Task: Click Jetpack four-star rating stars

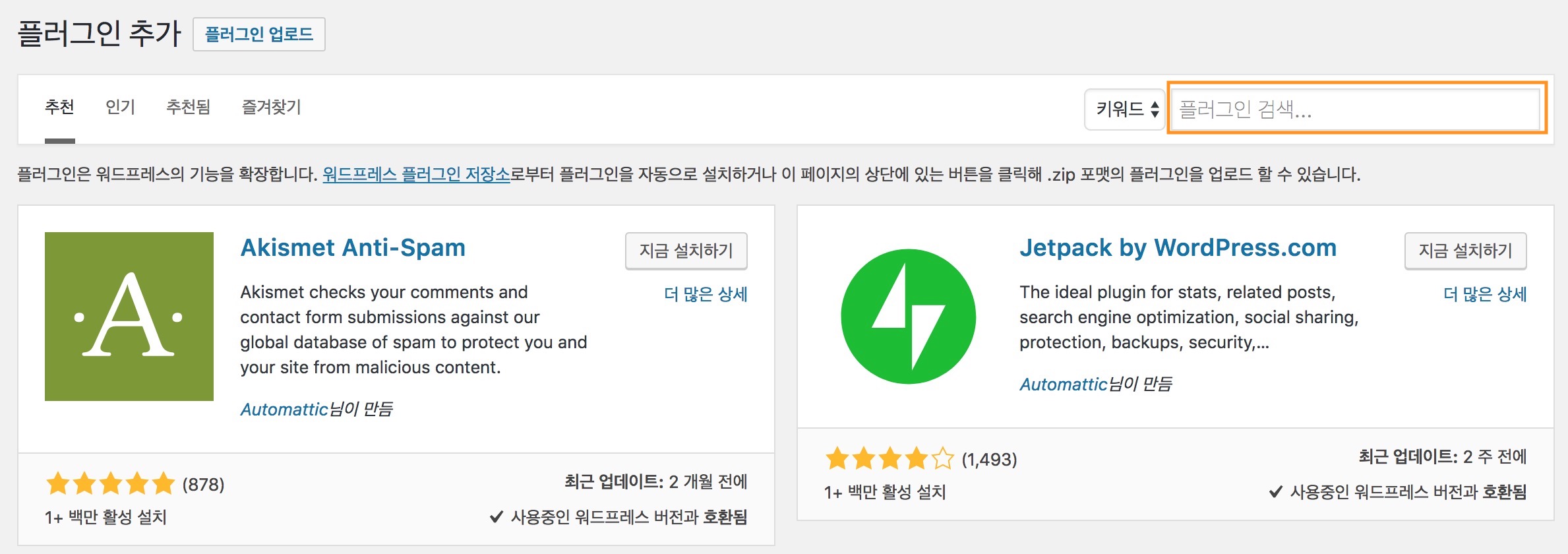Action: (x=890, y=458)
